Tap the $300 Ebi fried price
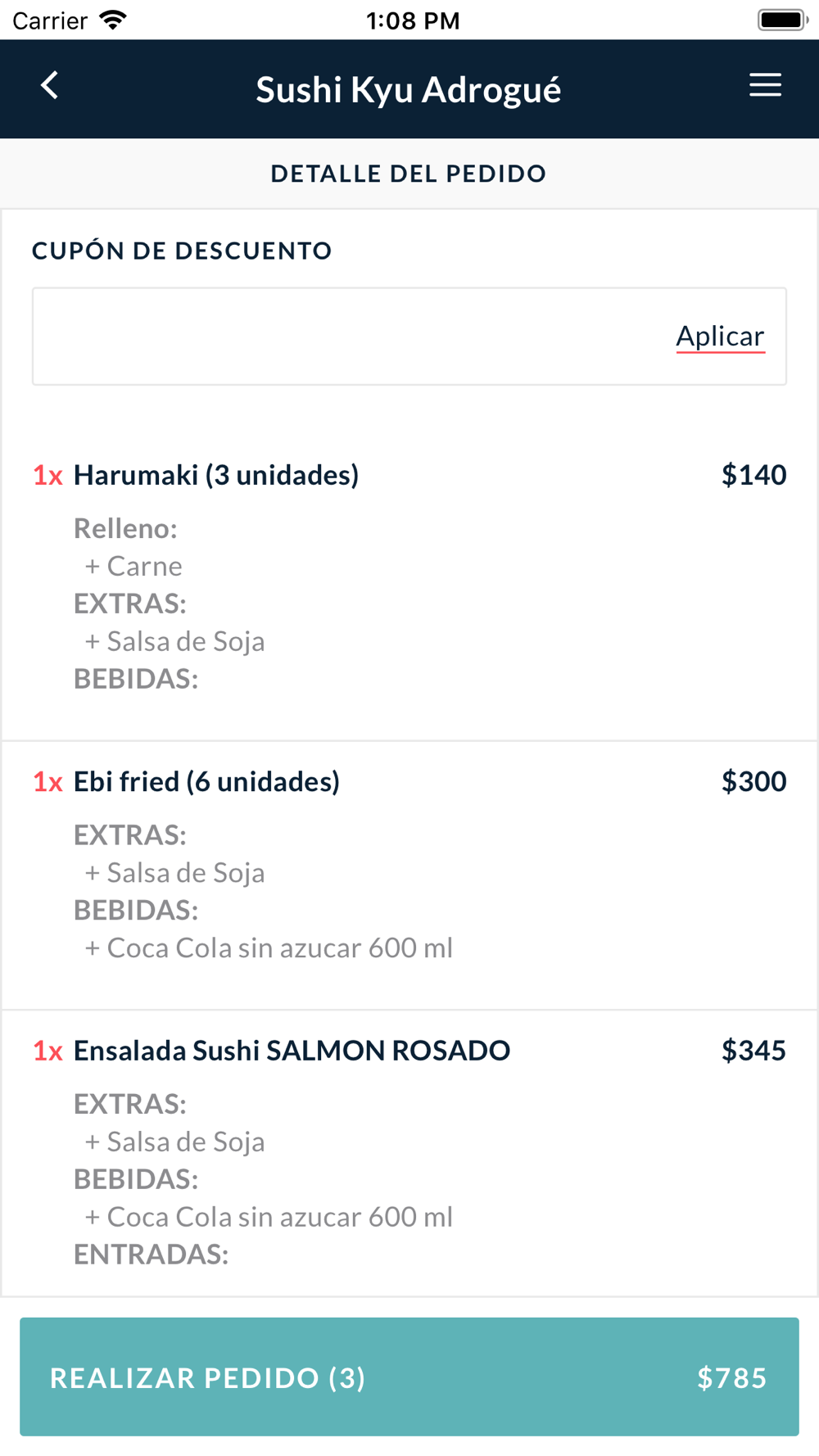Image resolution: width=819 pixels, height=1456 pixels. pos(753,782)
